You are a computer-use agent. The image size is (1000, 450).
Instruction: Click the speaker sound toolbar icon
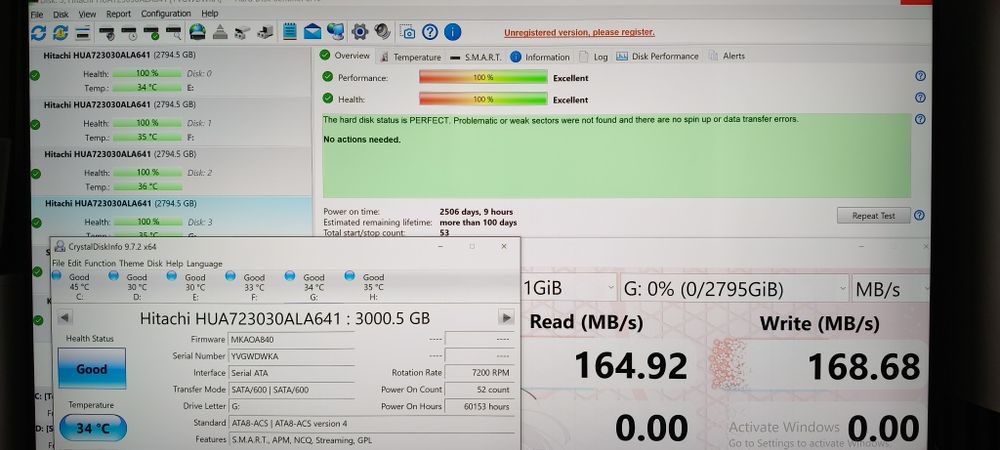coord(383,31)
